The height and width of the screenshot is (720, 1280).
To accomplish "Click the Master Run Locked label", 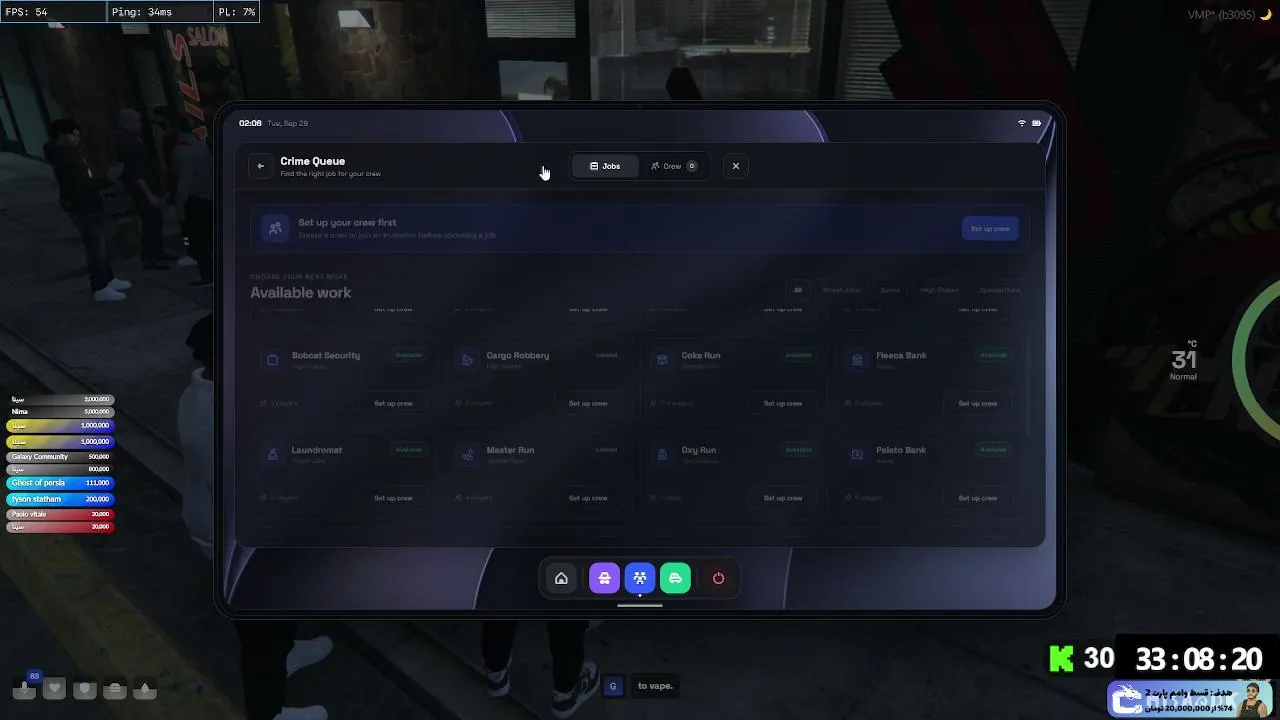I will click(x=606, y=450).
